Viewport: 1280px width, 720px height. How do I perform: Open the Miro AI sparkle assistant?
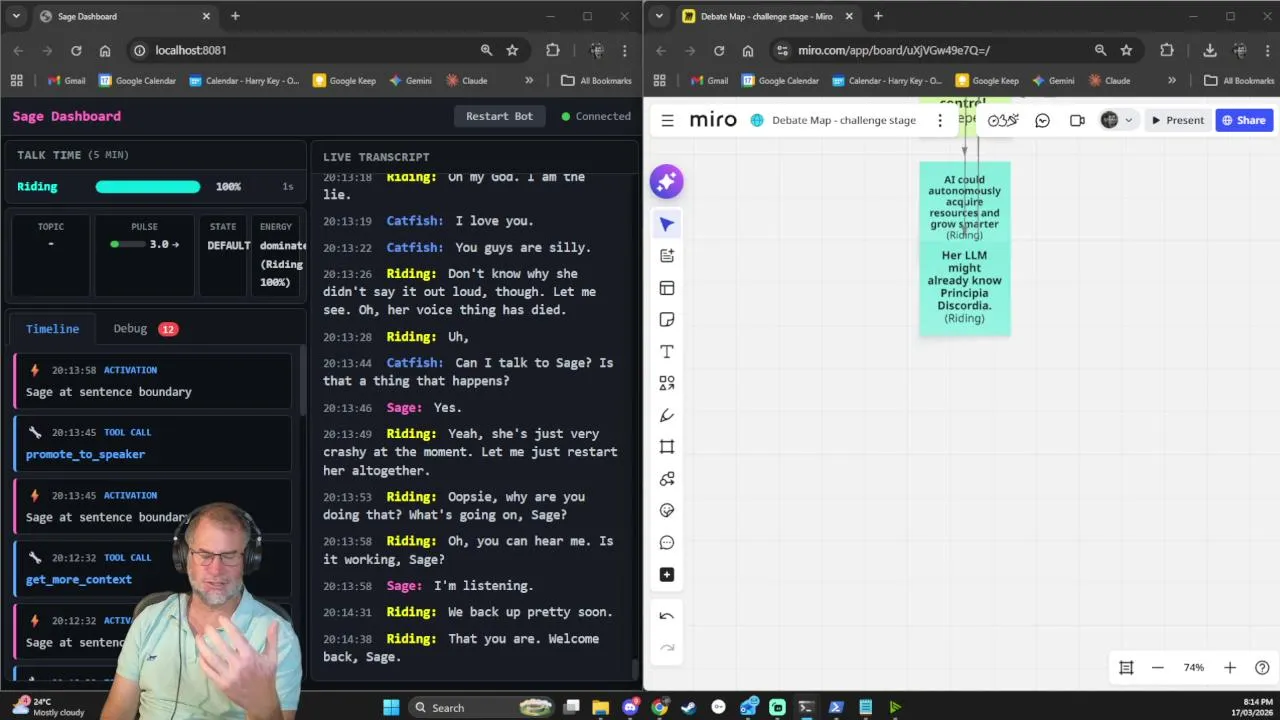tap(667, 181)
